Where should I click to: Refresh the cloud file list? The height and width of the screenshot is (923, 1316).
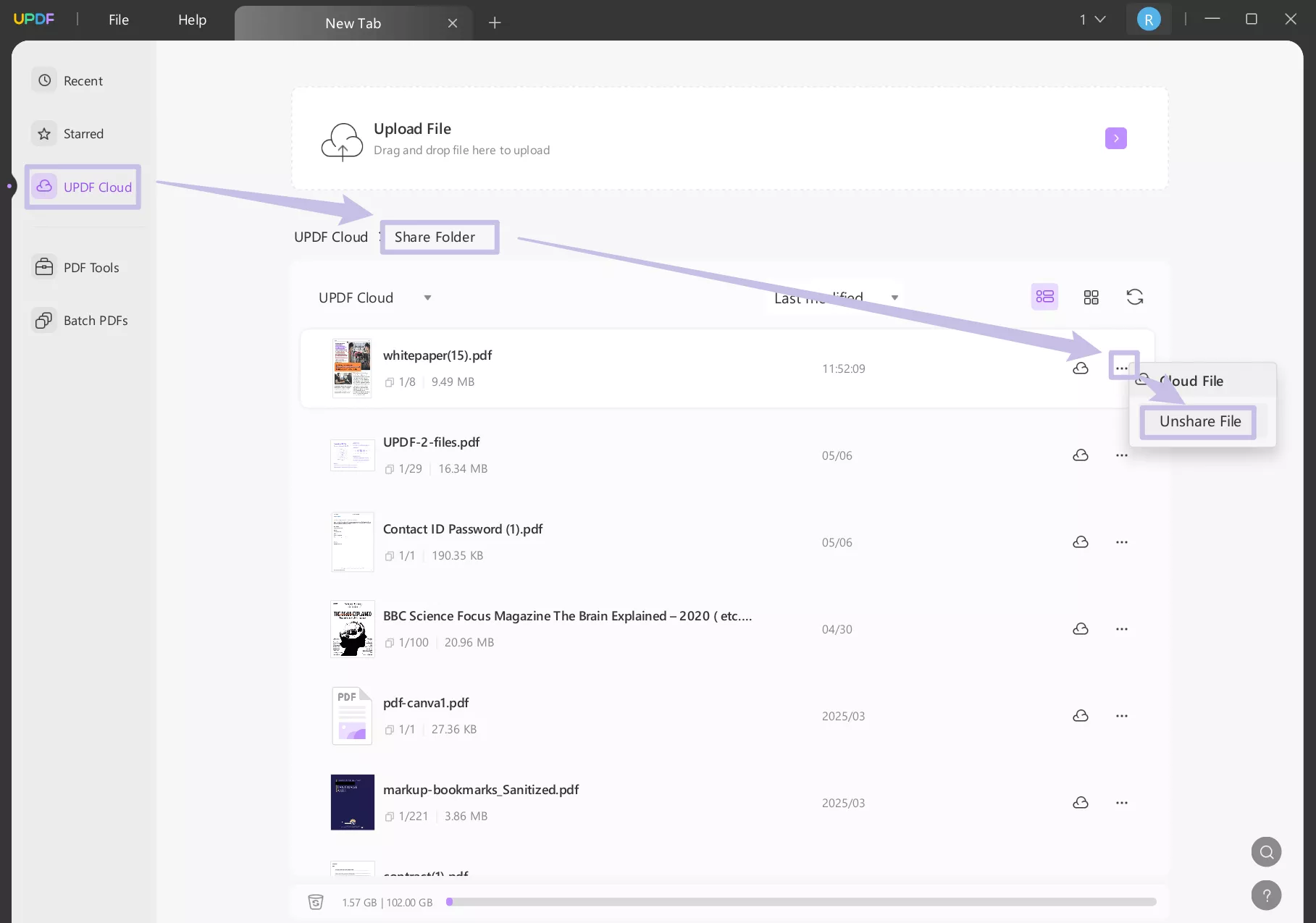point(1135,297)
